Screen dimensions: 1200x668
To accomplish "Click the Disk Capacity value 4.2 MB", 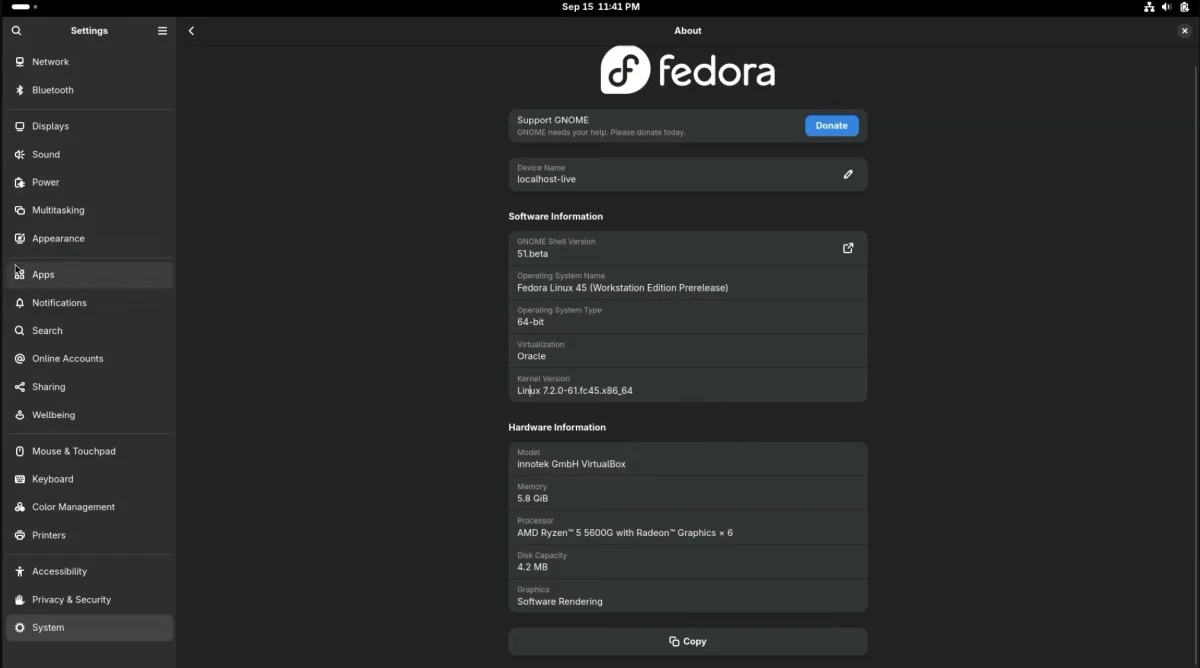I will [x=532, y=567].
